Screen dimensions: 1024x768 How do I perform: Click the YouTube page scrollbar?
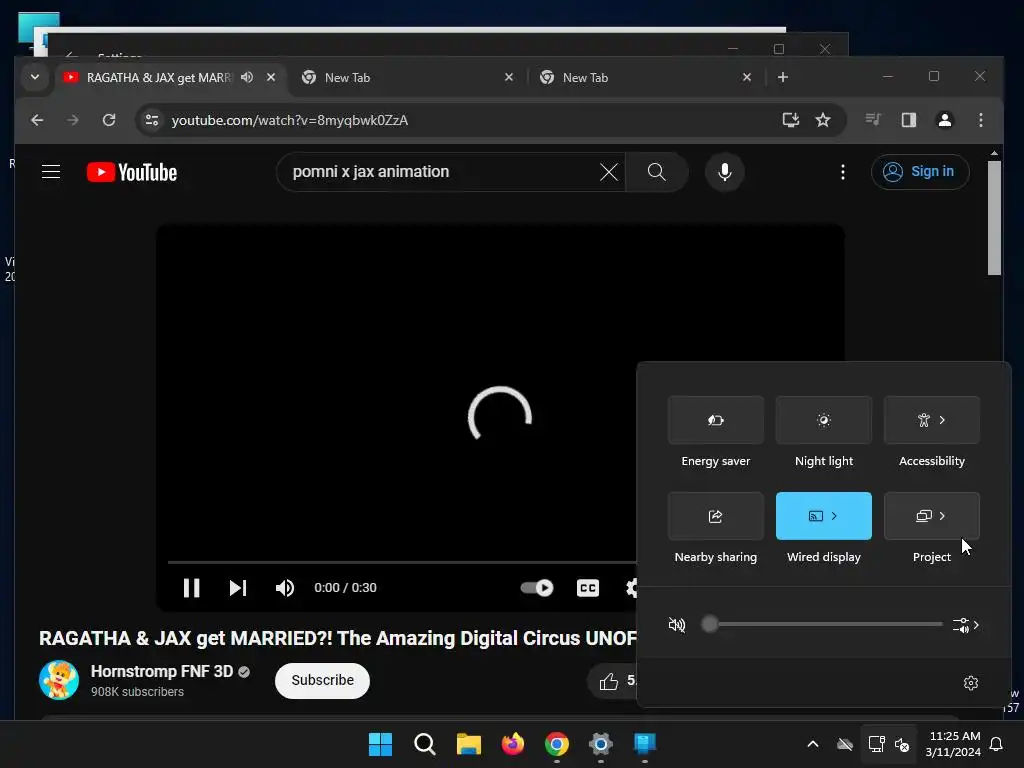tap(994, 217)
